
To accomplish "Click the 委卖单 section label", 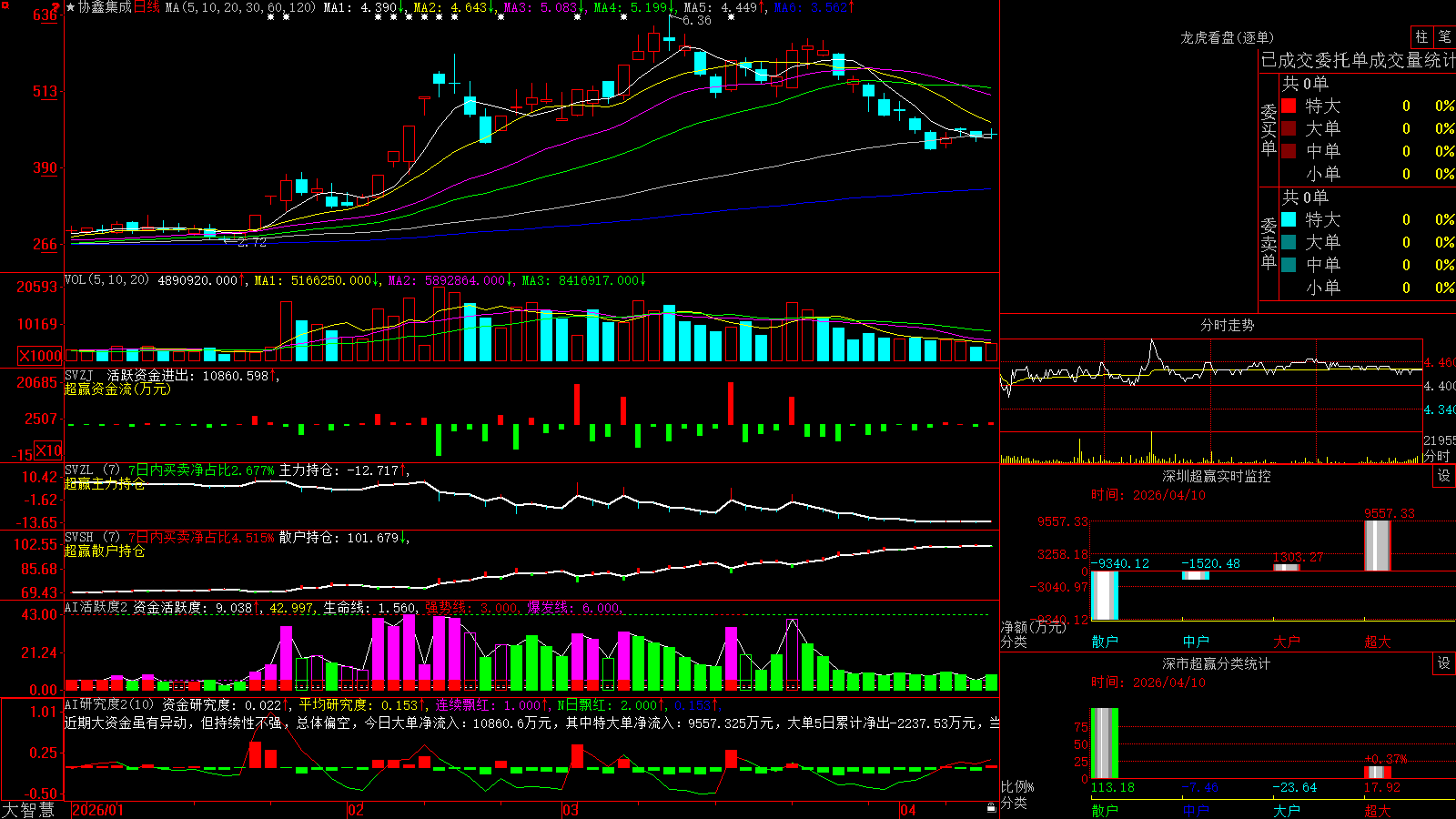I will pyautogui.click(x=1269, y=244).
